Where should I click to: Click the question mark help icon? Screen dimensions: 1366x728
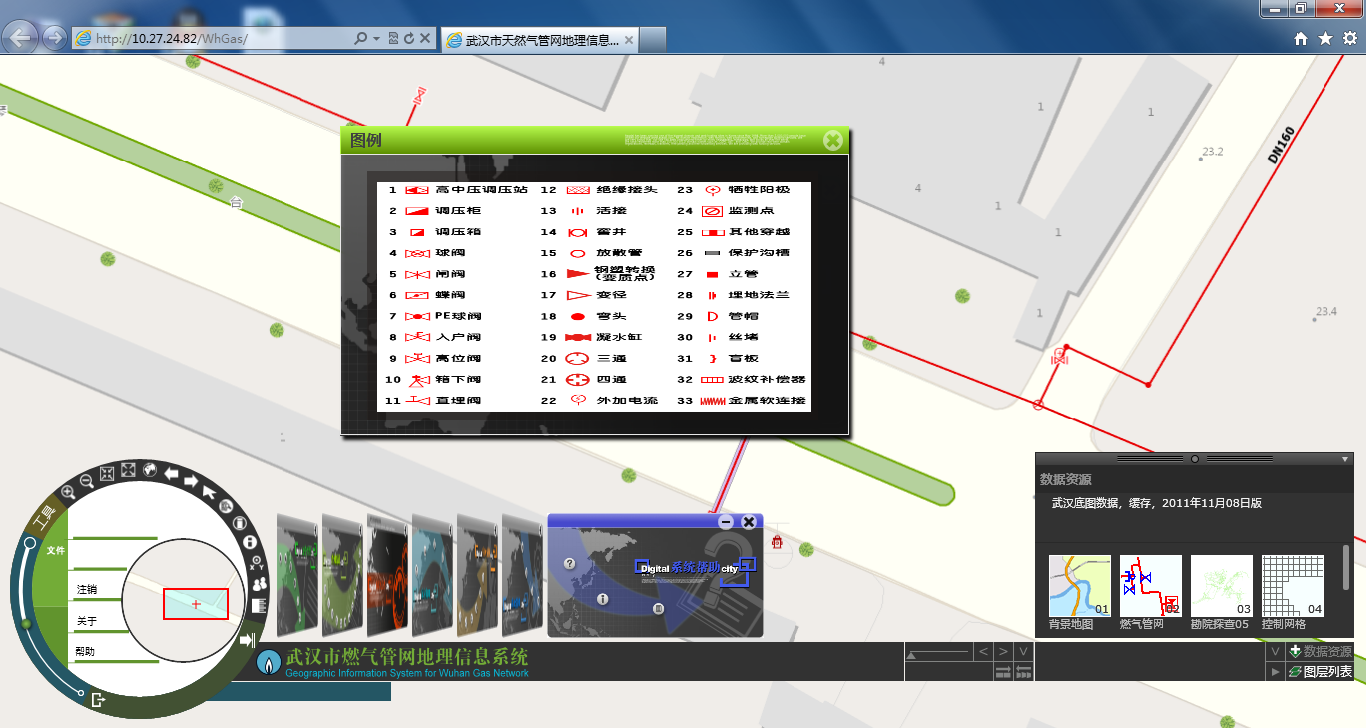[x=570, y=563]
